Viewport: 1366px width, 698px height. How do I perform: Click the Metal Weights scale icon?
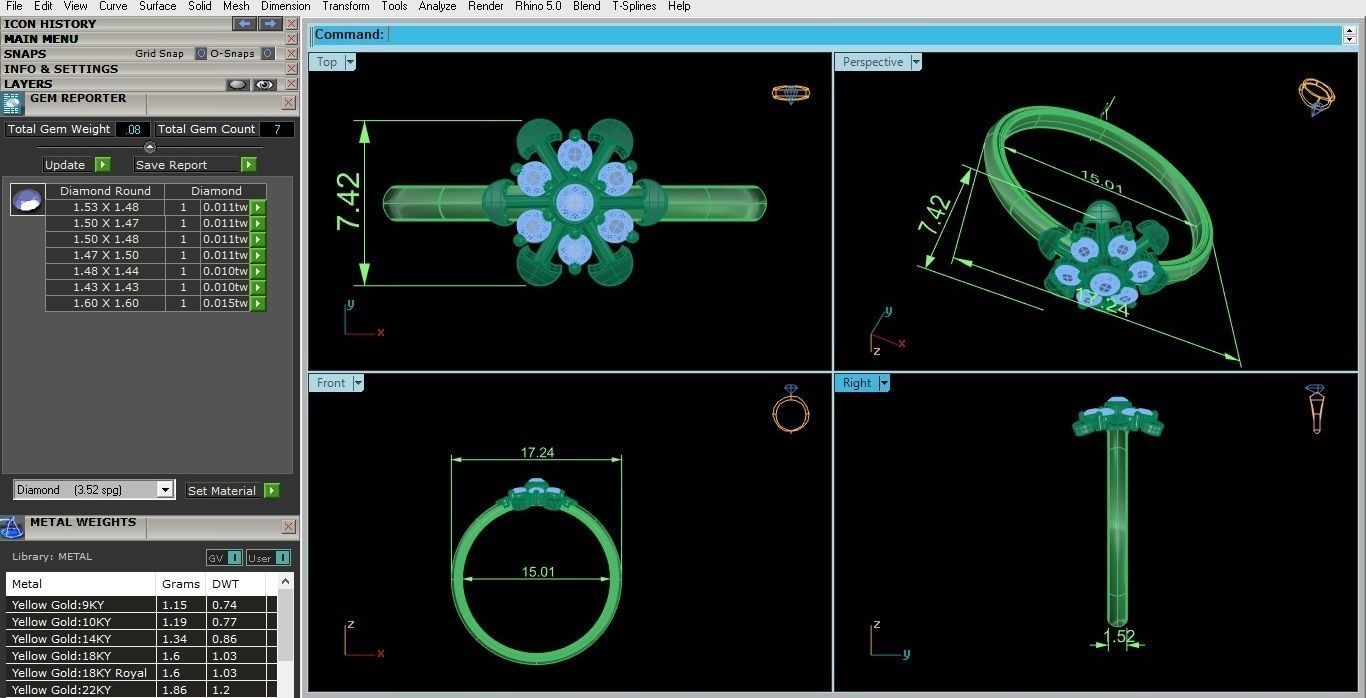pos(12,527)
